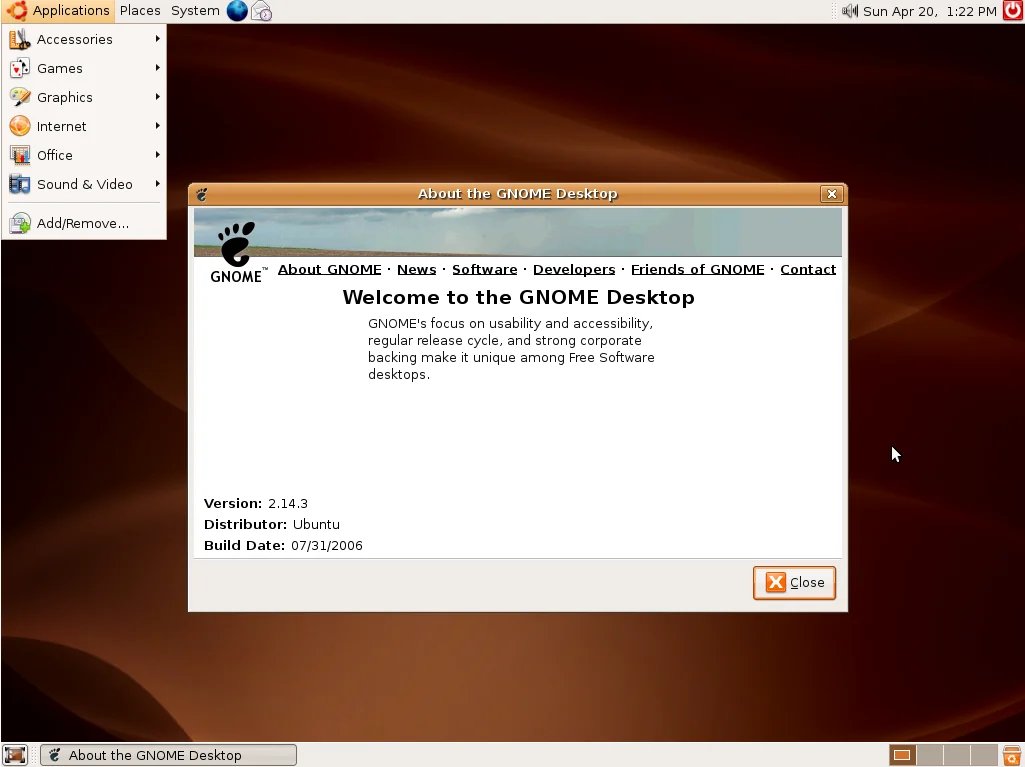Image resolution: width=1025 pixels, height=767 pixels.
Task: Click the Ubuntu logo in top panel
Action: tap(17, 10)
